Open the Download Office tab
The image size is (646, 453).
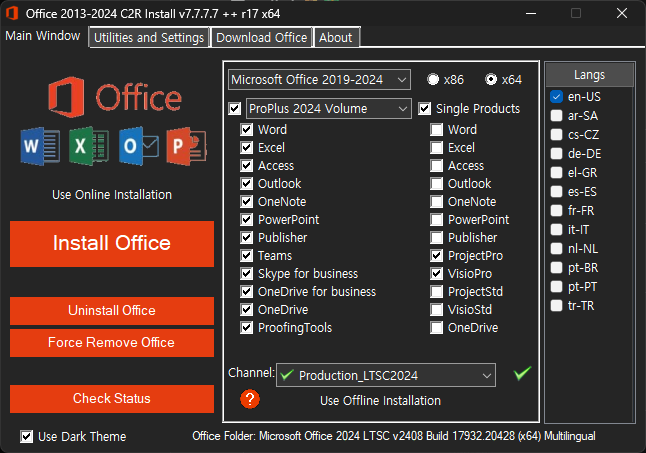(x=262, y=37)
